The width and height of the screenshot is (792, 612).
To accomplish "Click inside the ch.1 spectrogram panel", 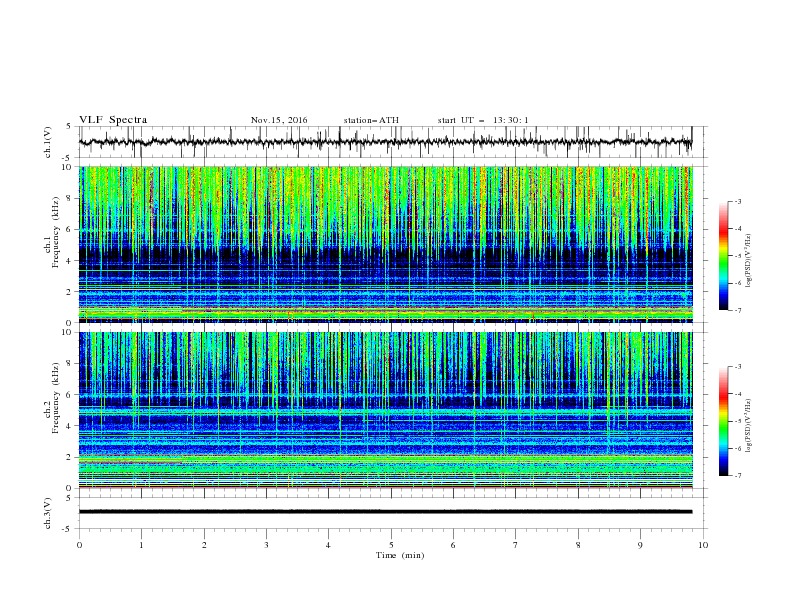I will 386,244.
